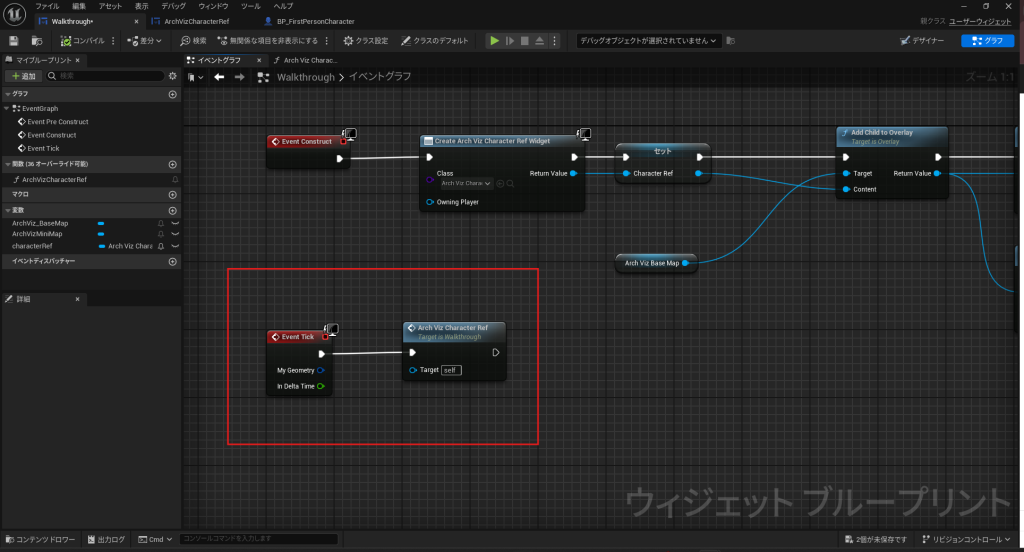Open the デバッグ (Debug) menu
Image resolution: width=1024 pixels, height=552 pixels.
[173, 6]
